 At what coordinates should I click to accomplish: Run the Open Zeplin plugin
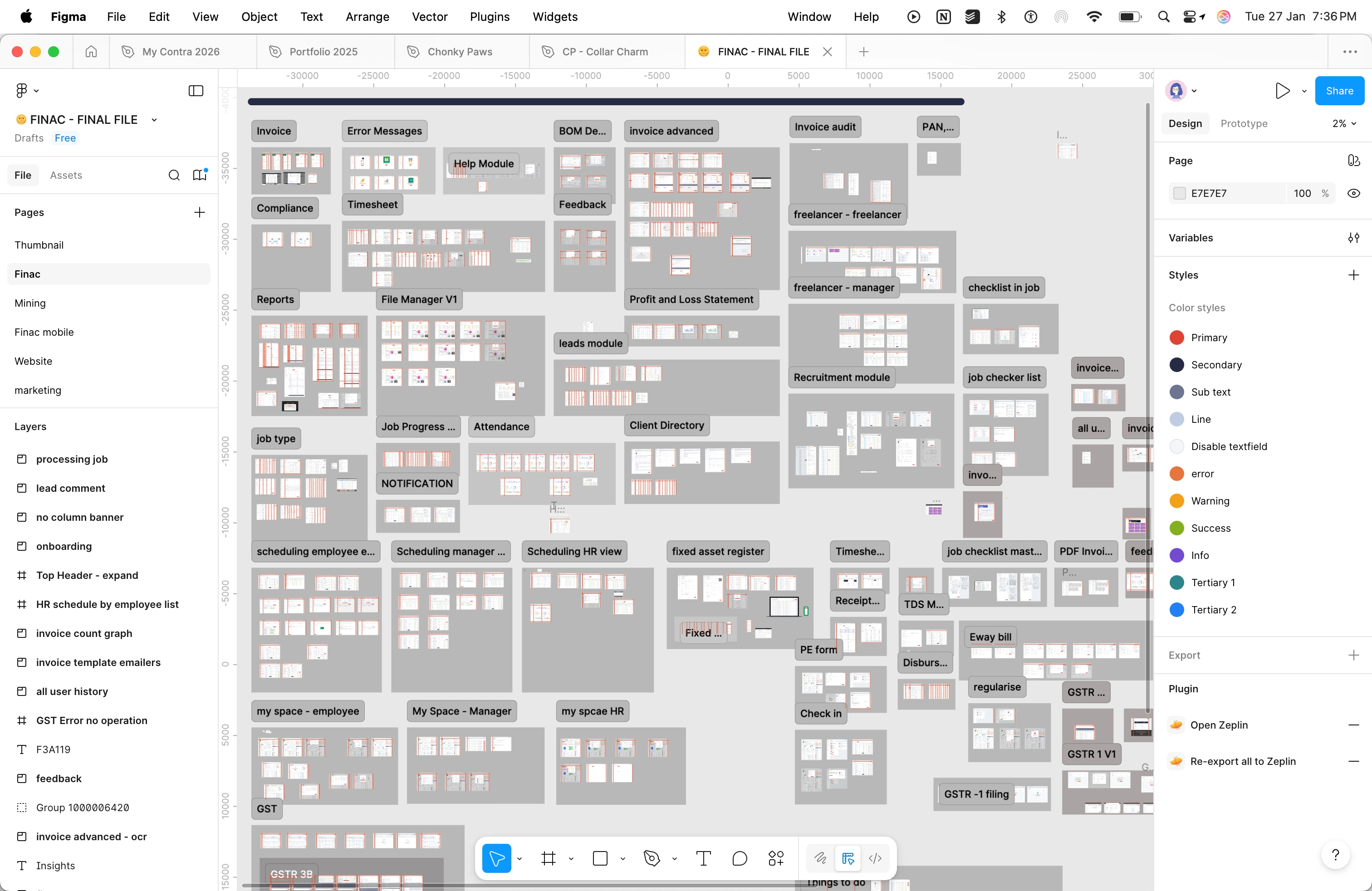[1219, 725]
